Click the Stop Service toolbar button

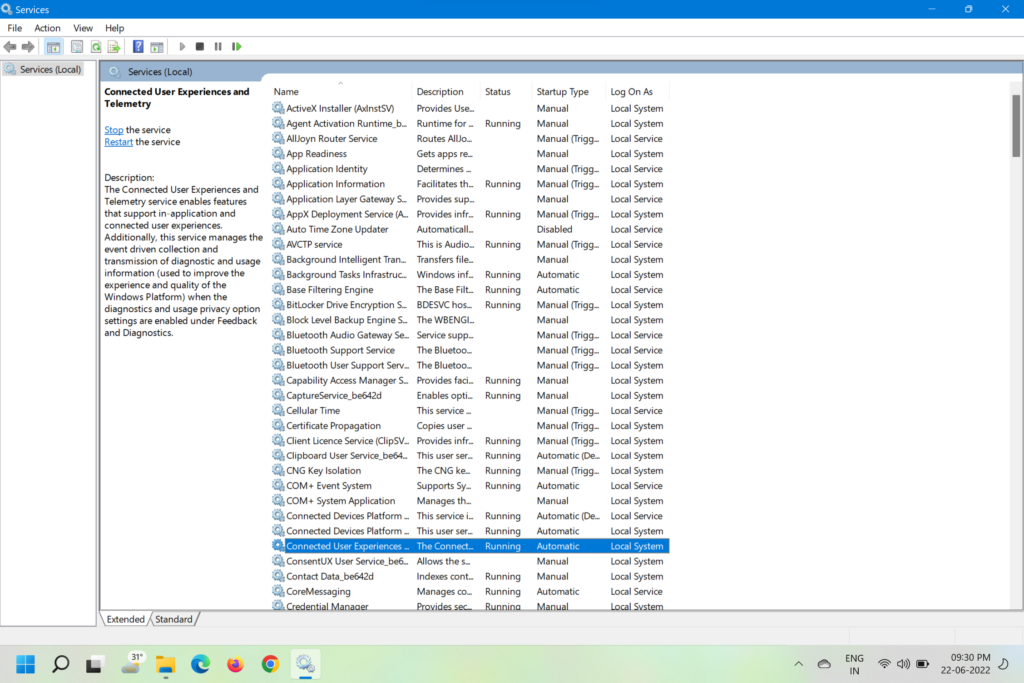point(200,47)
